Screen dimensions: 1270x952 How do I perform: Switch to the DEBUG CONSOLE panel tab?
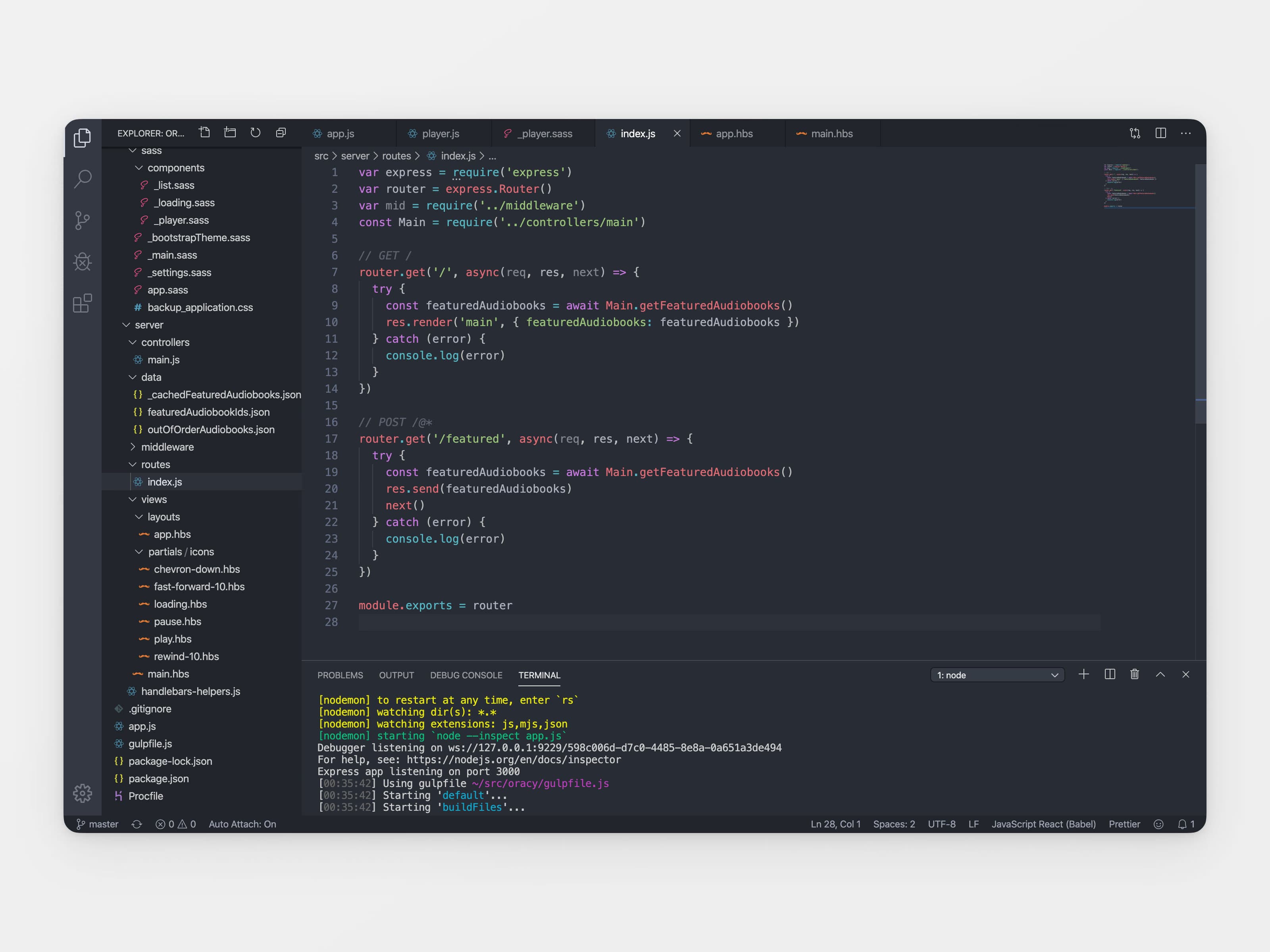tap(466, 676)
